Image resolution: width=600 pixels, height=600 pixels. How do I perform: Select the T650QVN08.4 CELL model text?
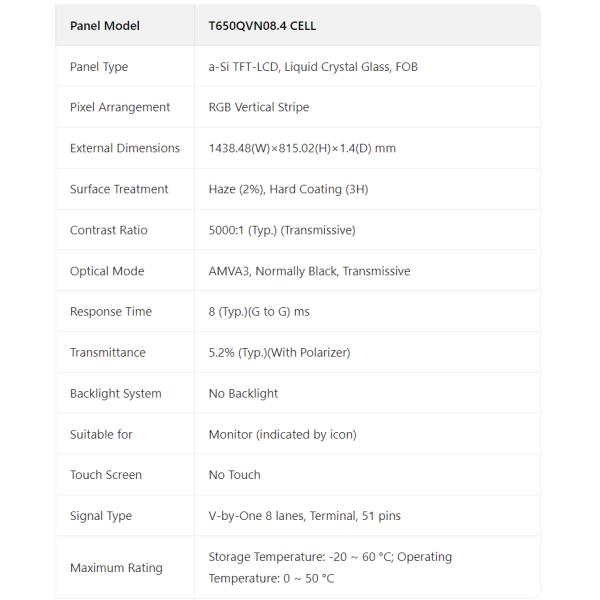pos(262,26)
